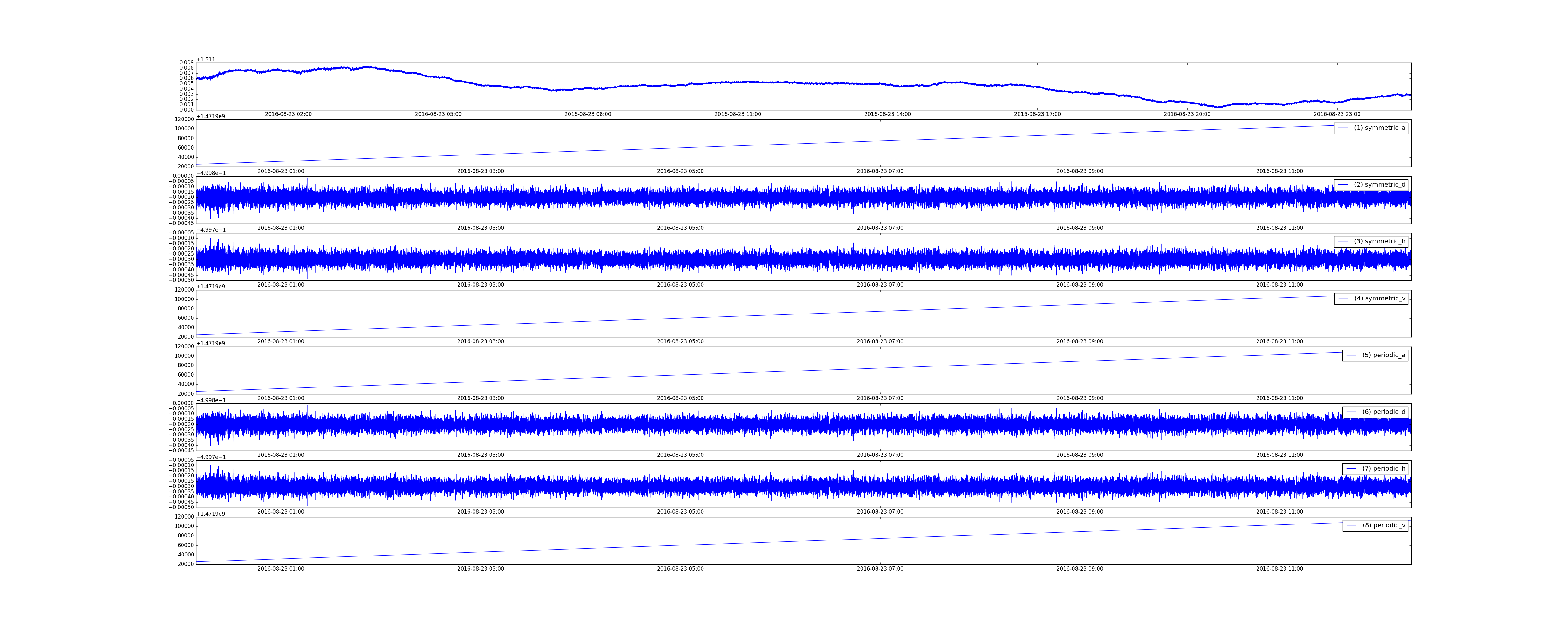
Task: Click the 2016-08-23 14:00 tick on top plot
Action: (887, 114)
